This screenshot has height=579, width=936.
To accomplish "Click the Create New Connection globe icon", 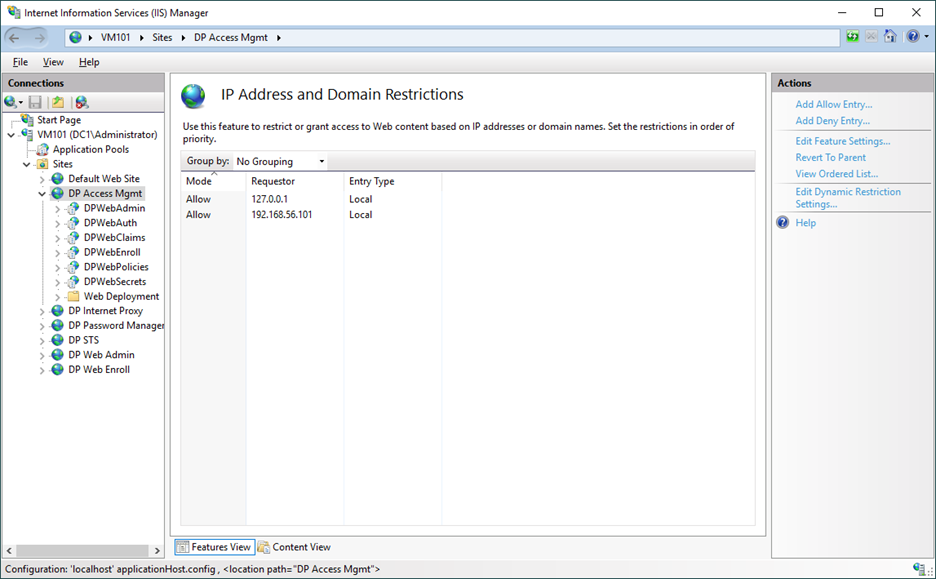I will point(12,102).
